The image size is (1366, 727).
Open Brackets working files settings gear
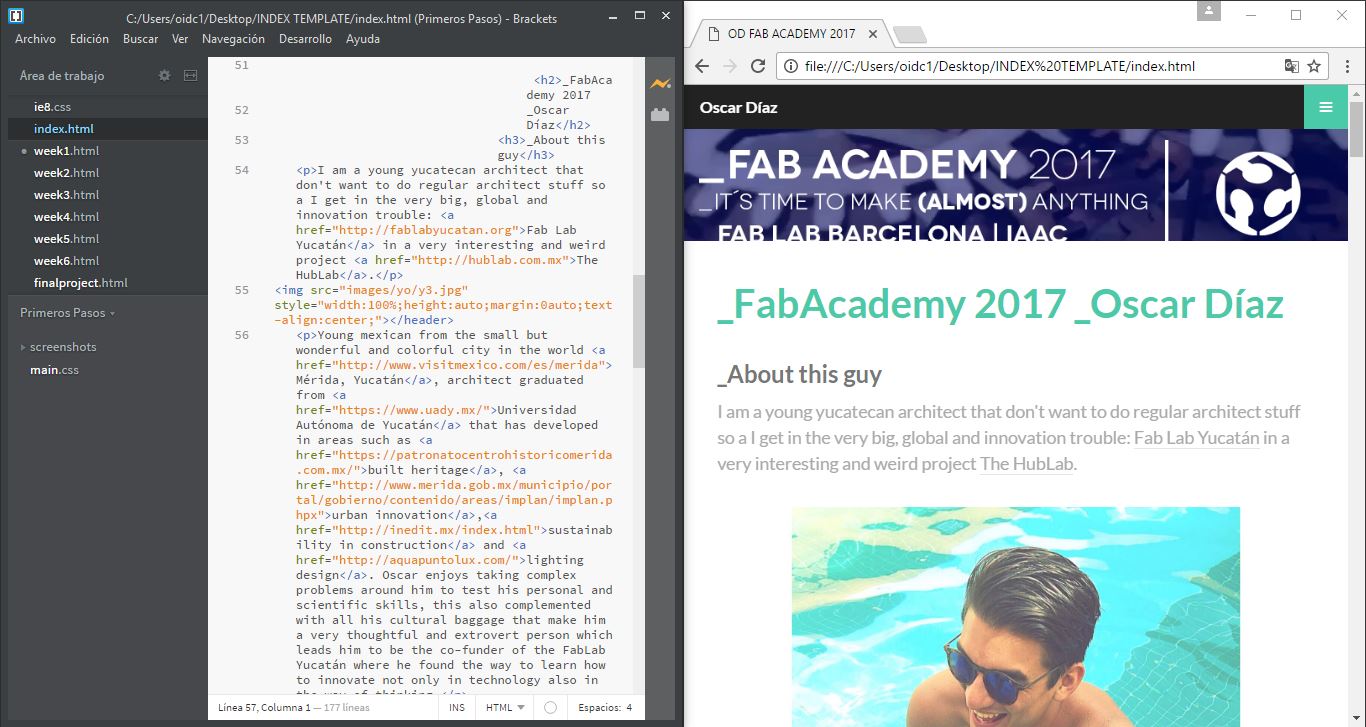165,76
